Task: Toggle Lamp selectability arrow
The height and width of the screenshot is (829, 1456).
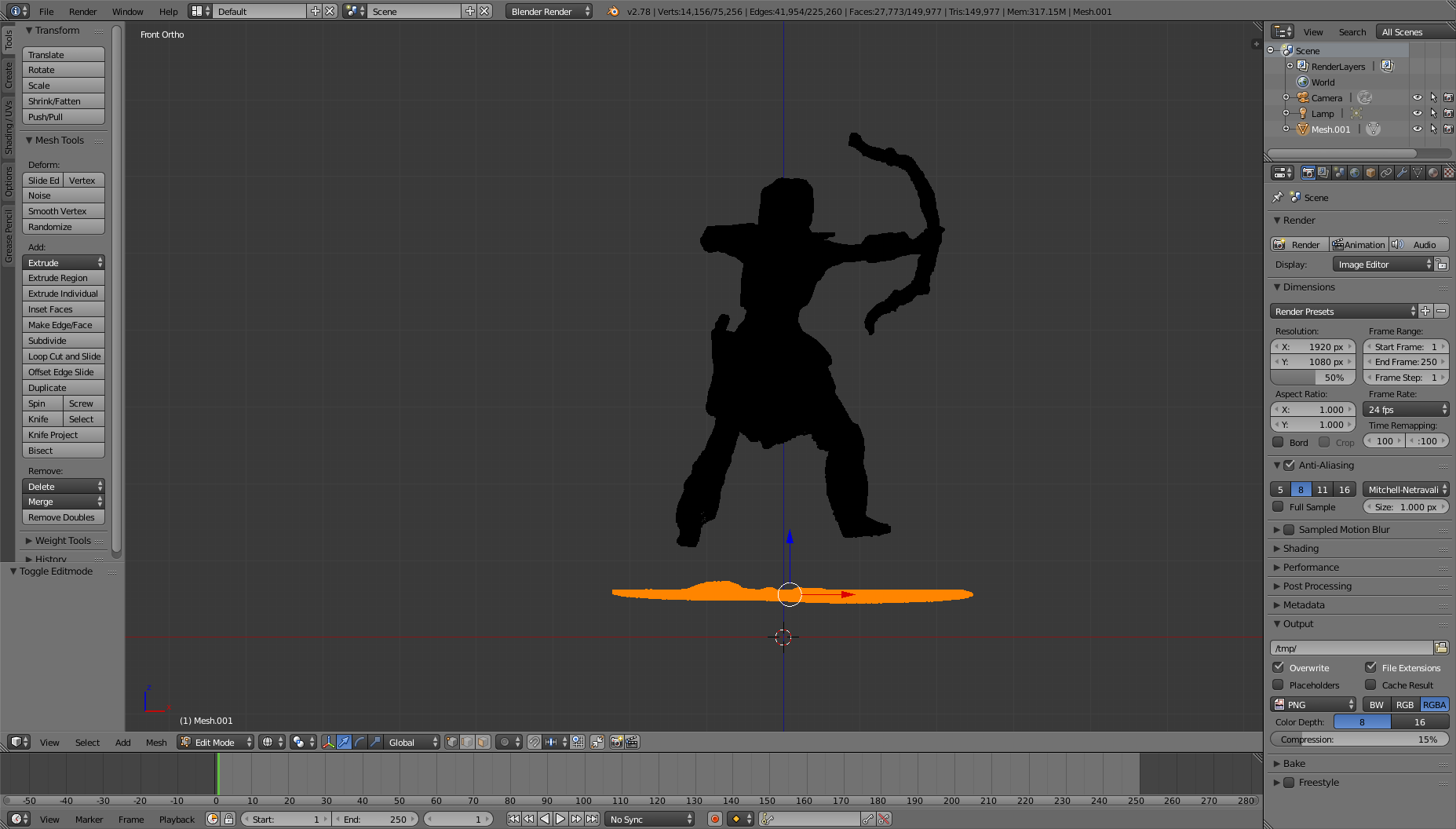Action: click(x=1433, y=113)
